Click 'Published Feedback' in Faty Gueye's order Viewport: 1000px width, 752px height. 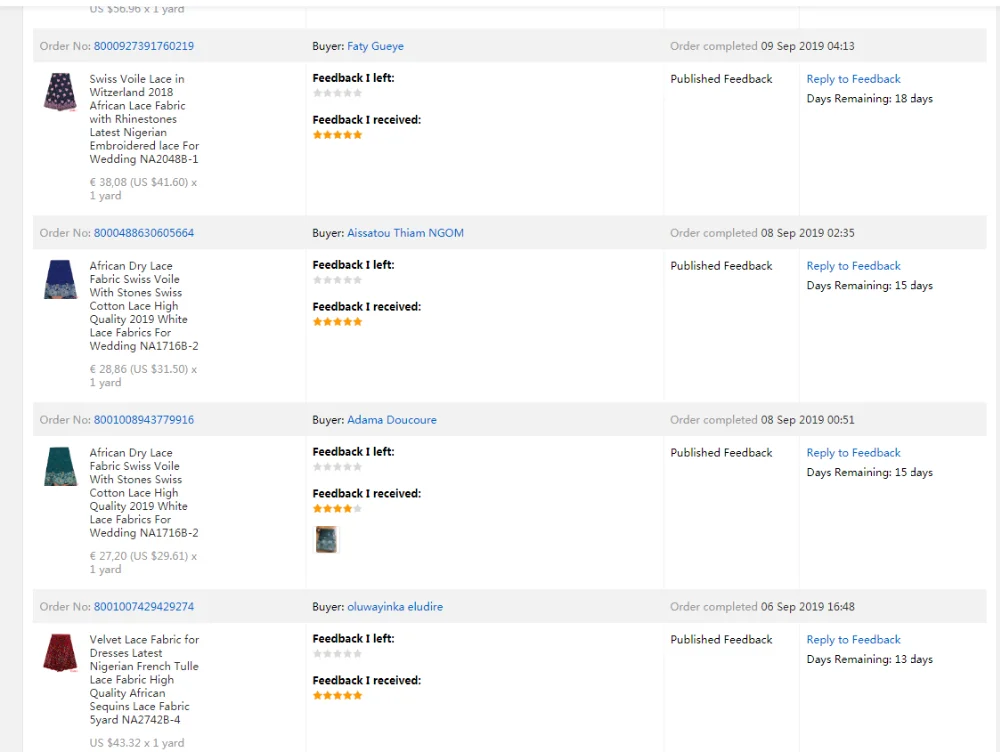[721, 78]
